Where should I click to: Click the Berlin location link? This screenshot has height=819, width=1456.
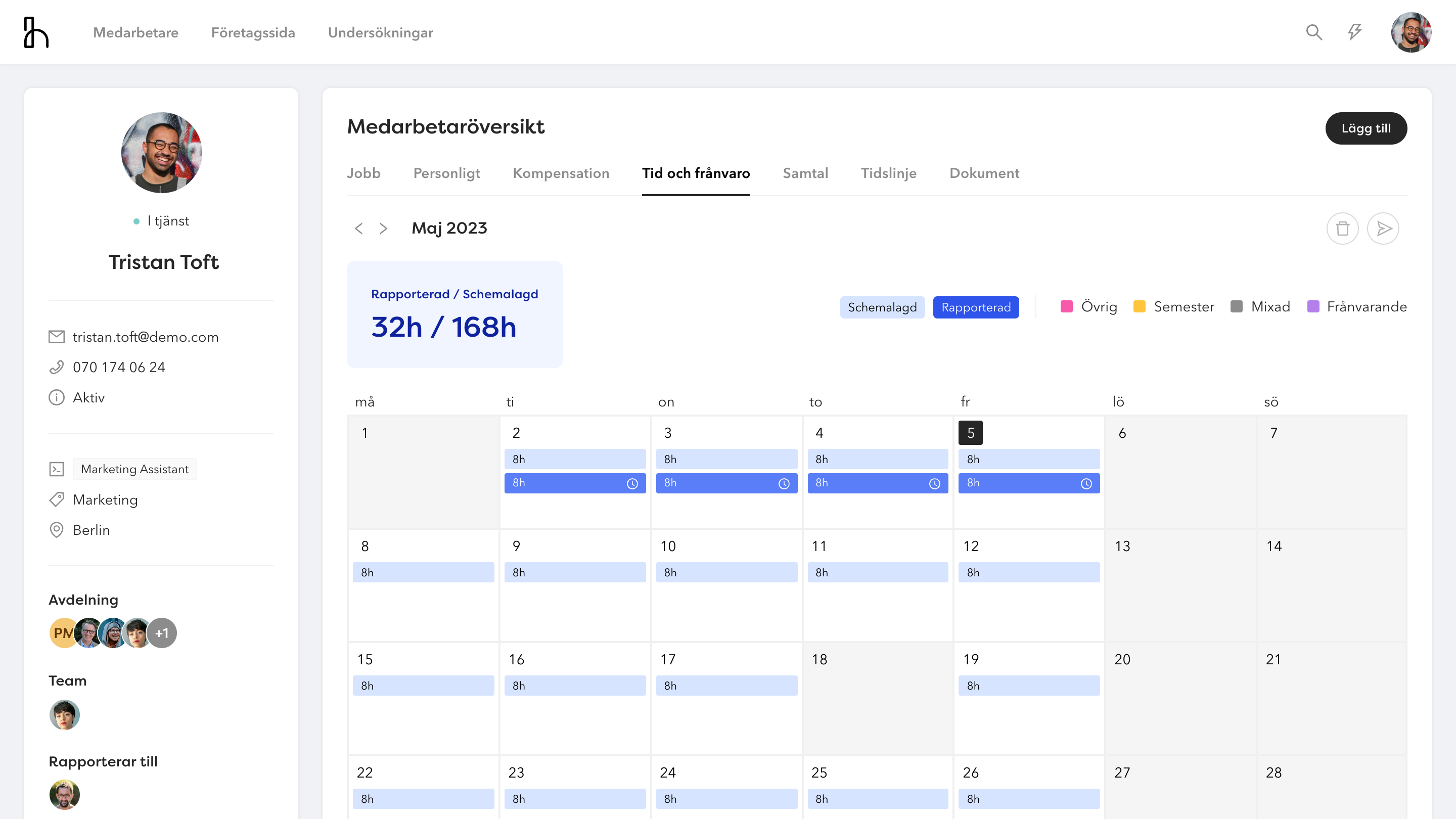[x=91, y=530]
